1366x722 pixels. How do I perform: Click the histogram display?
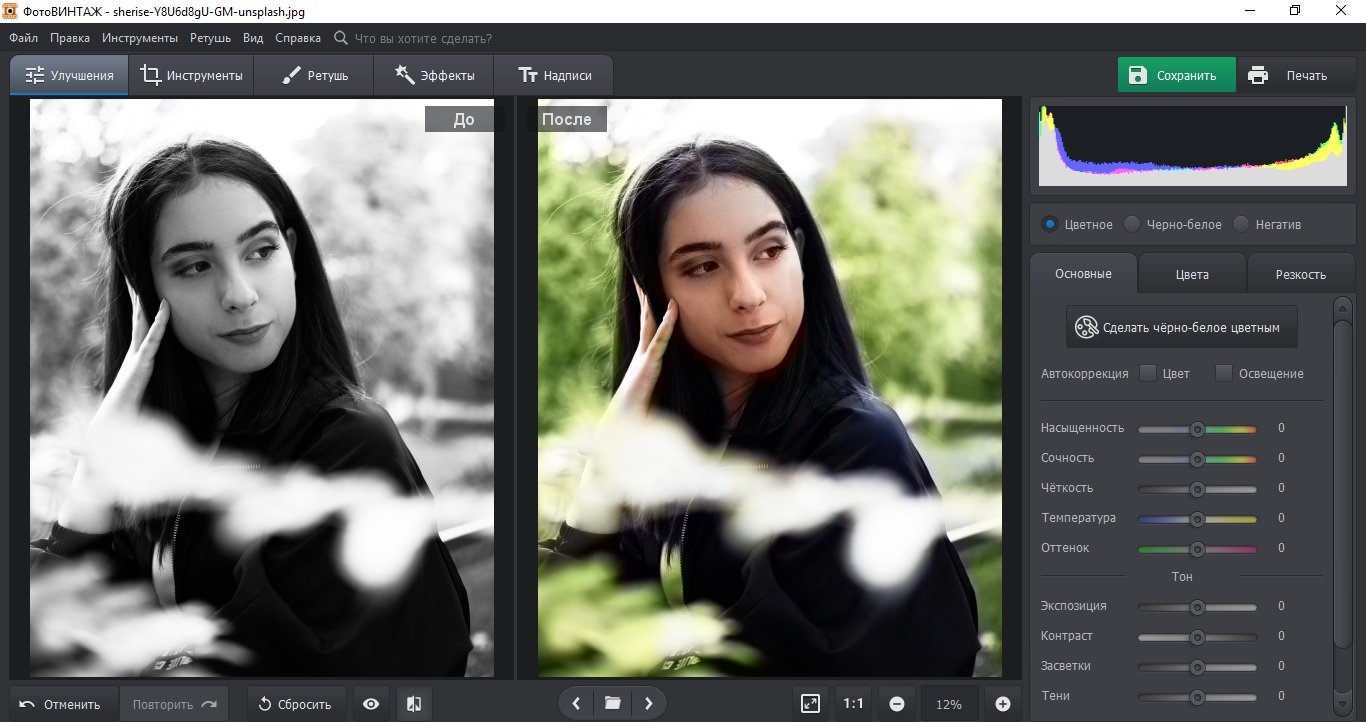pos(1194,146)
